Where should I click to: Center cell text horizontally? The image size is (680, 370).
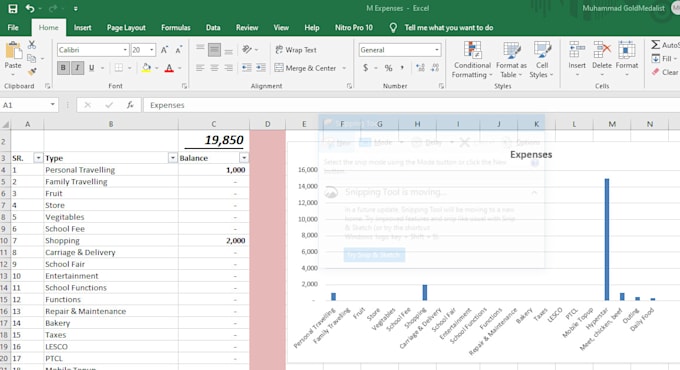(x=214, y=68)
